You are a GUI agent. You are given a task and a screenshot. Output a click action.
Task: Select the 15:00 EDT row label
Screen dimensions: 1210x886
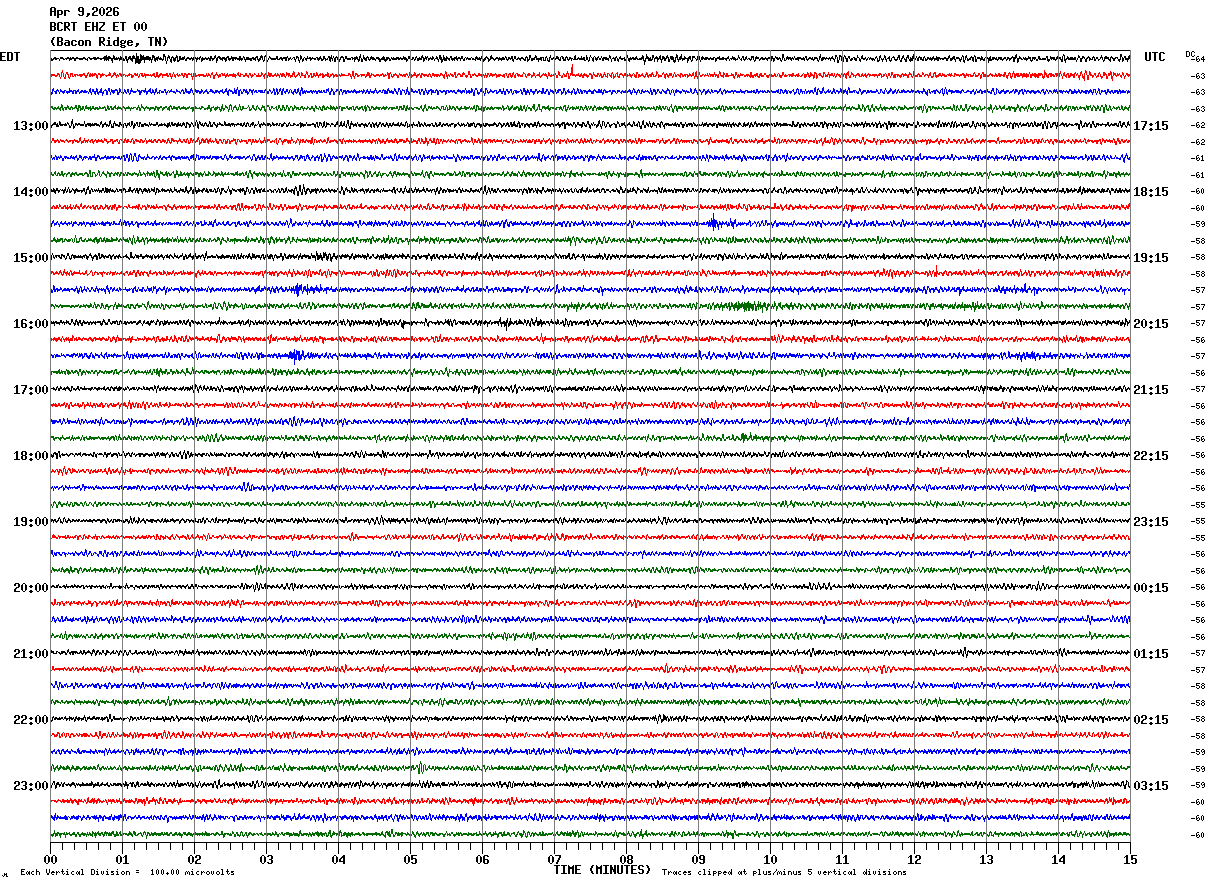[30, 258]
